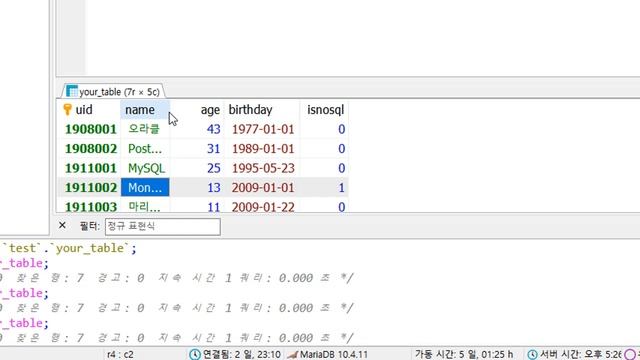640x360 pixels.
Task: Sort by the birthday column header
Action: point(261,109)
